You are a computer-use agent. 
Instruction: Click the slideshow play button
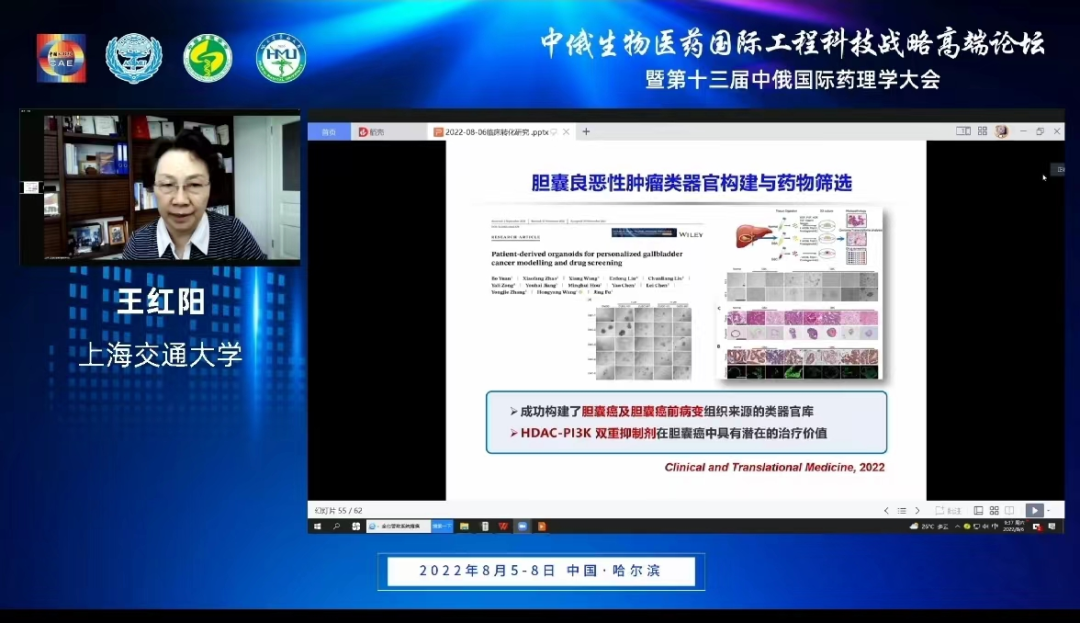tap(1034, 510)
